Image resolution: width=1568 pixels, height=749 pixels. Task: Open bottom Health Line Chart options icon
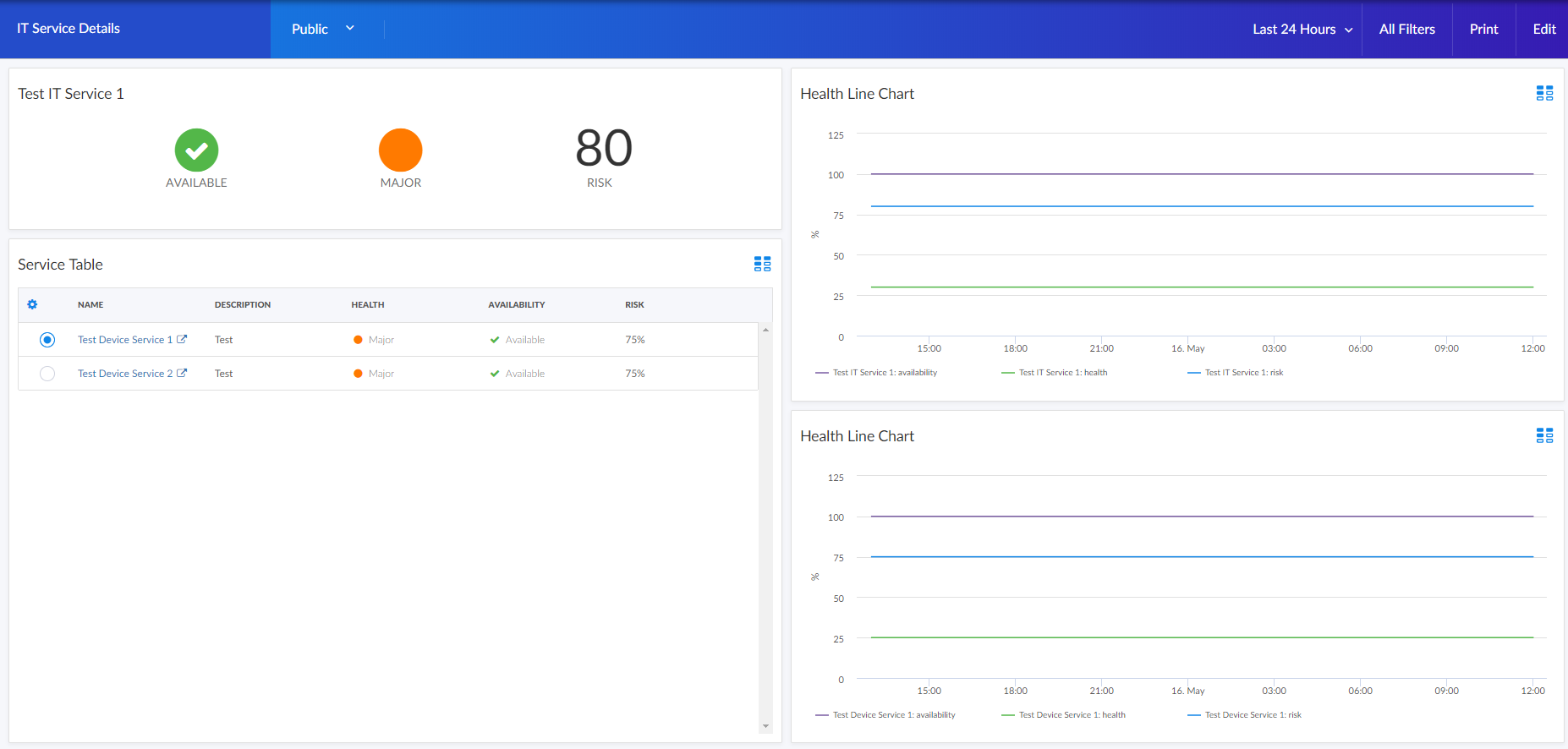[1544, 435]
